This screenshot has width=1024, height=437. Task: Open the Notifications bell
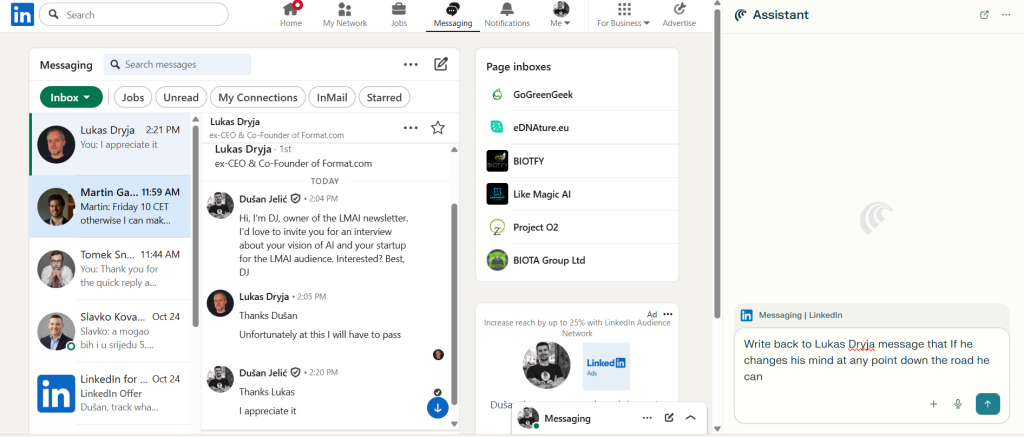(x=507, y=15)
